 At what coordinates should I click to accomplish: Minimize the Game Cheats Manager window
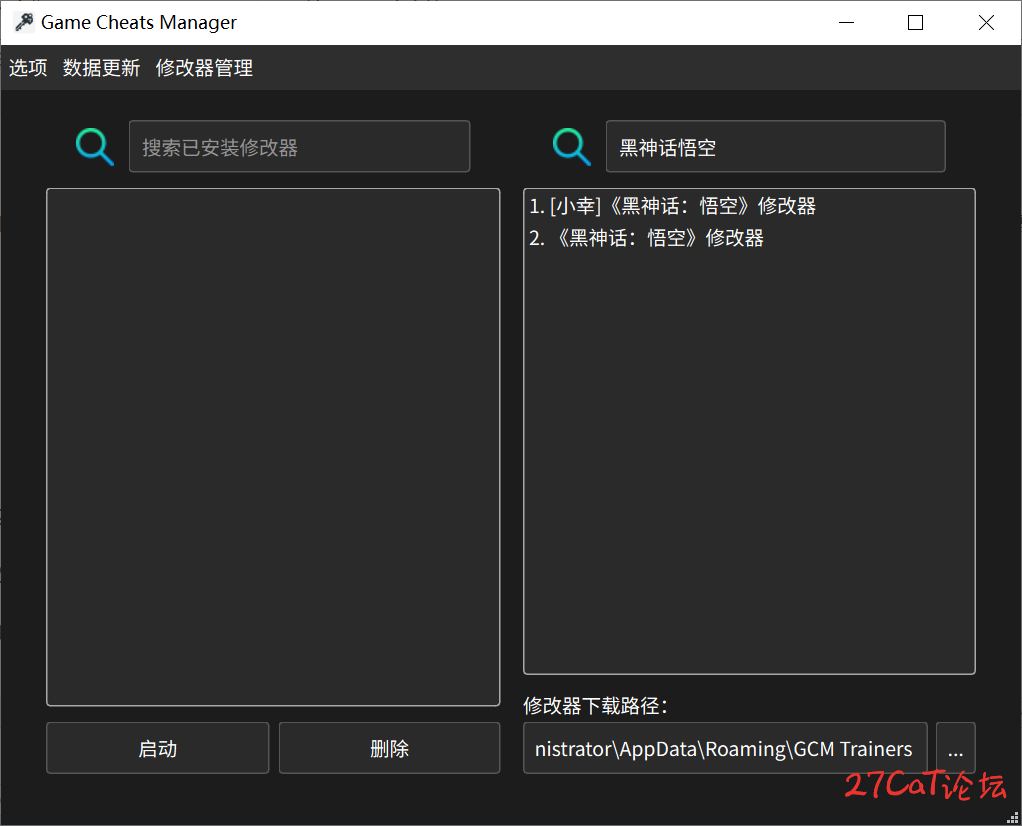tap(847, 23)
